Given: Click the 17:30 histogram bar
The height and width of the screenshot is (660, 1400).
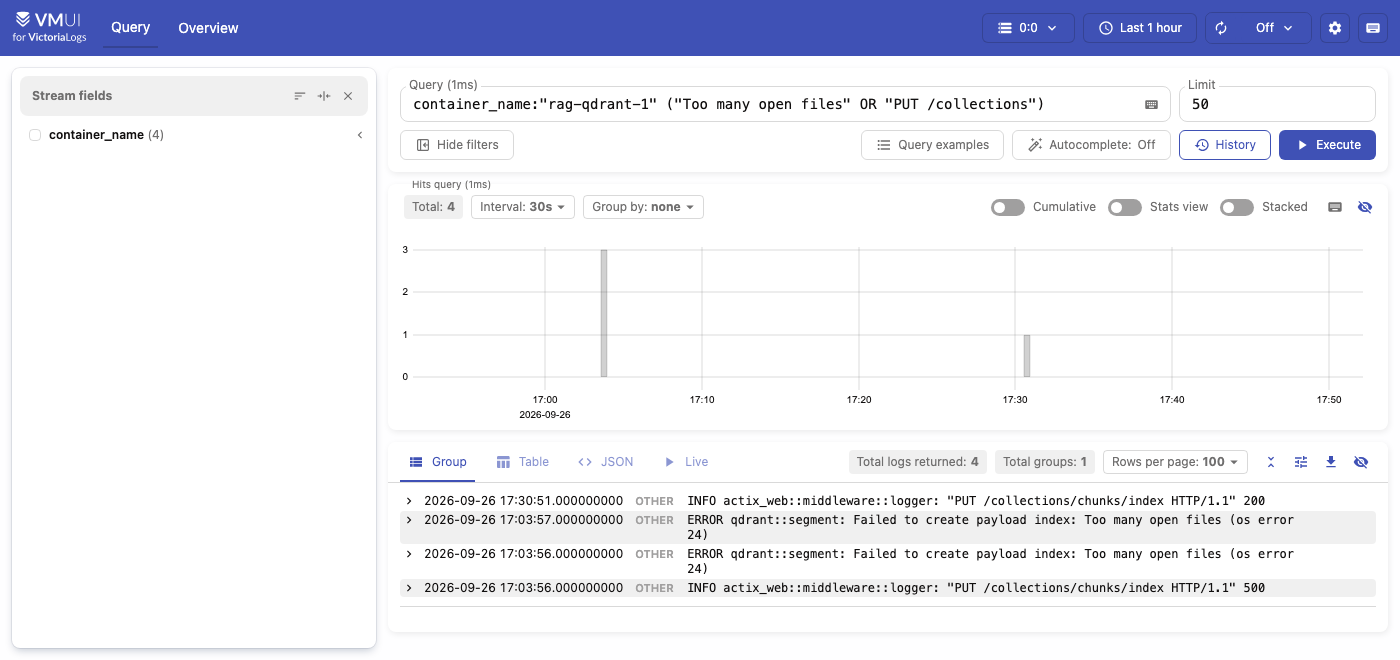Looking at the screenshot, I should 1027,356.
